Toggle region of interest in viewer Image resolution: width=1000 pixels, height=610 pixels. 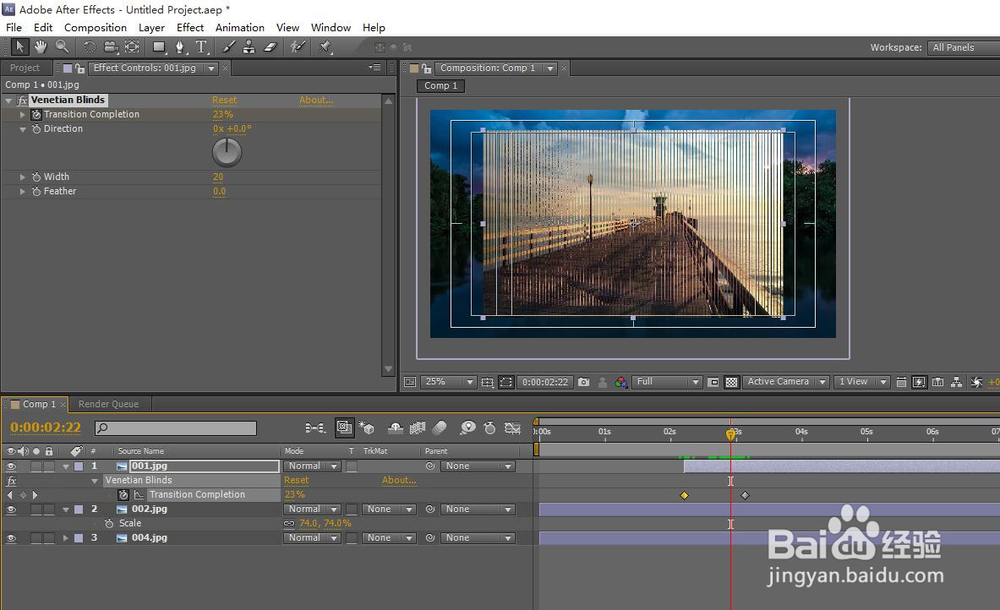coord(713,382)
